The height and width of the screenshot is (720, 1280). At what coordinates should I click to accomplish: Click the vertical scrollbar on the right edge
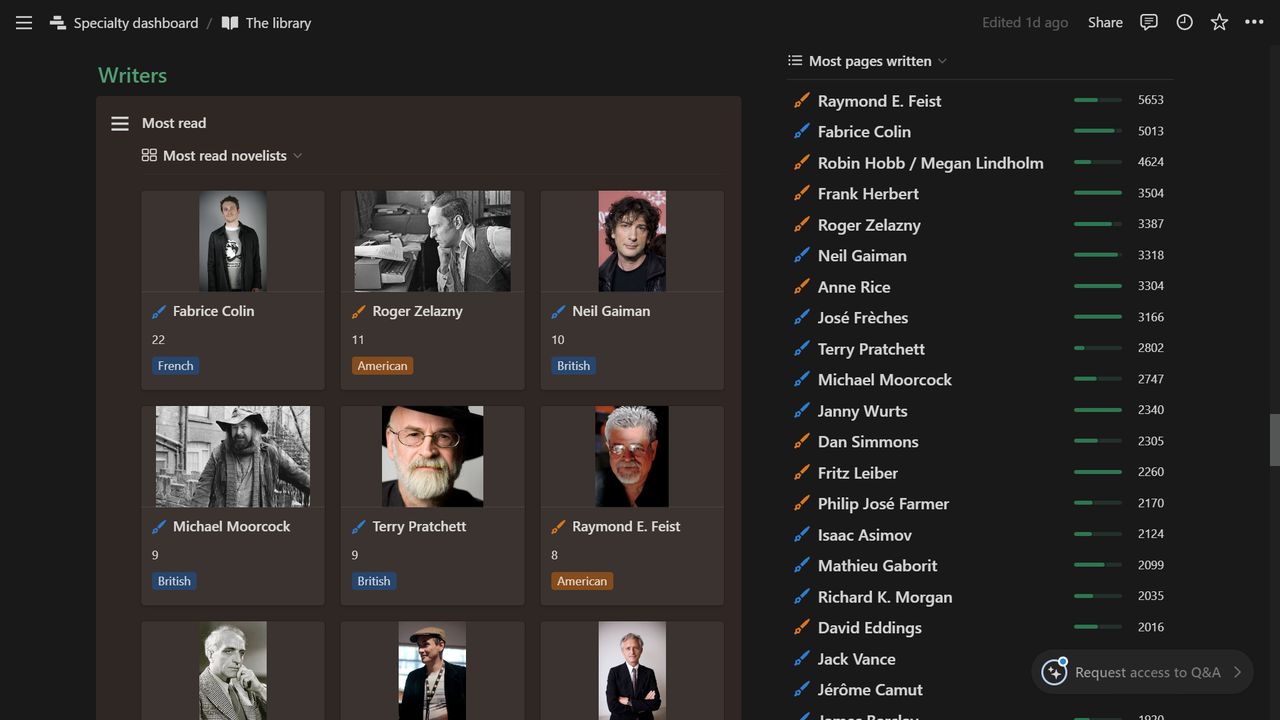pyautogui.click(x=1275, y=440)
